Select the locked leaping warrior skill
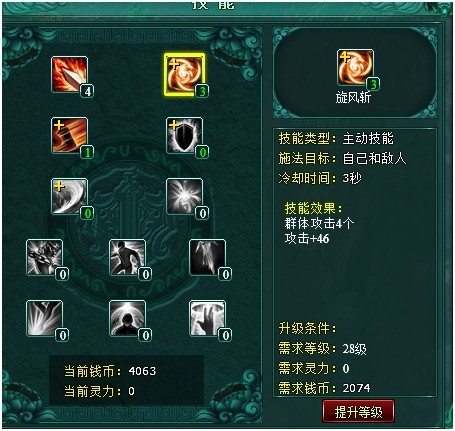455x431 pixels. click(44, 257)
